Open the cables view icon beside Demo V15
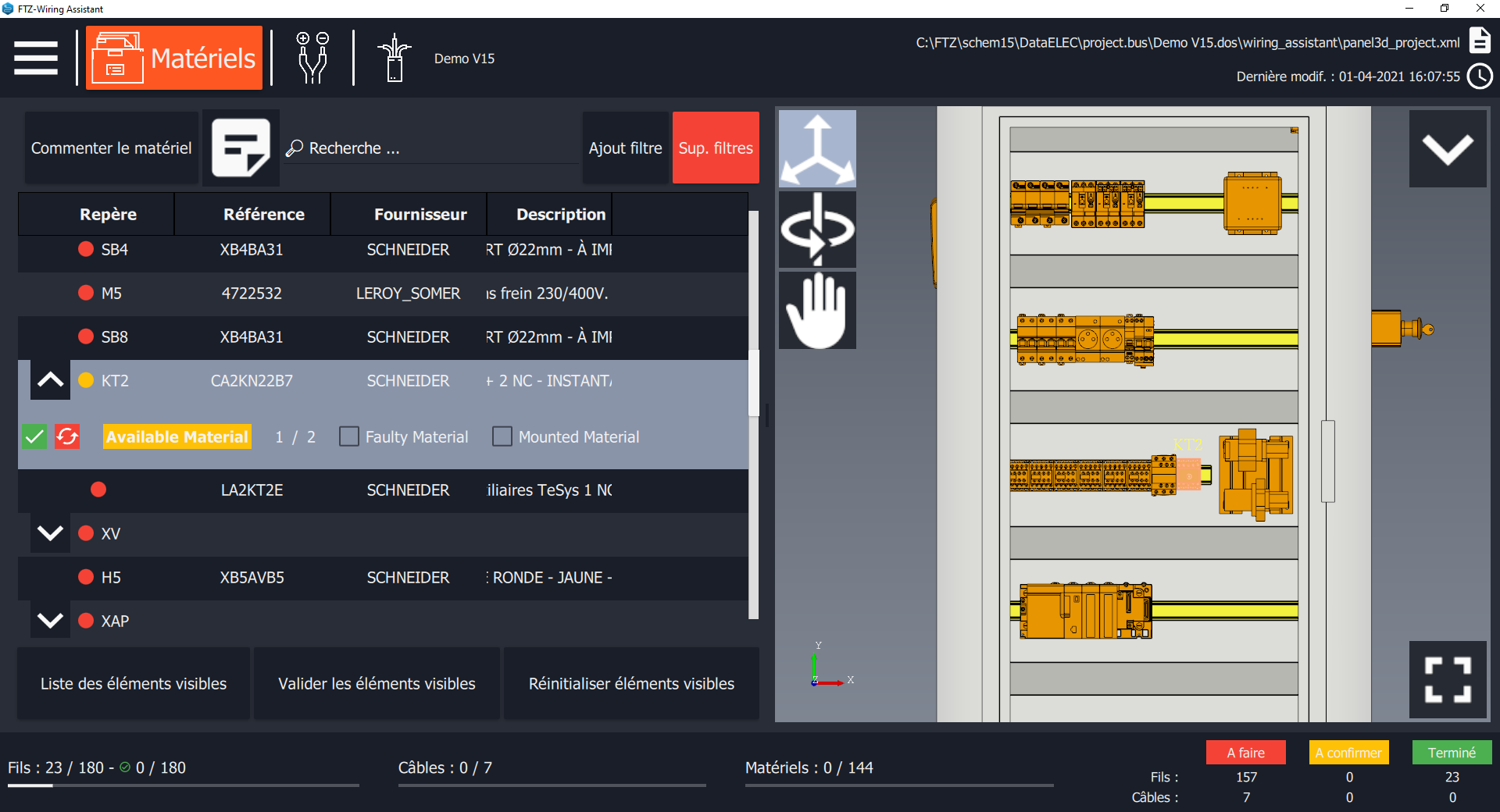 (395, 57)
